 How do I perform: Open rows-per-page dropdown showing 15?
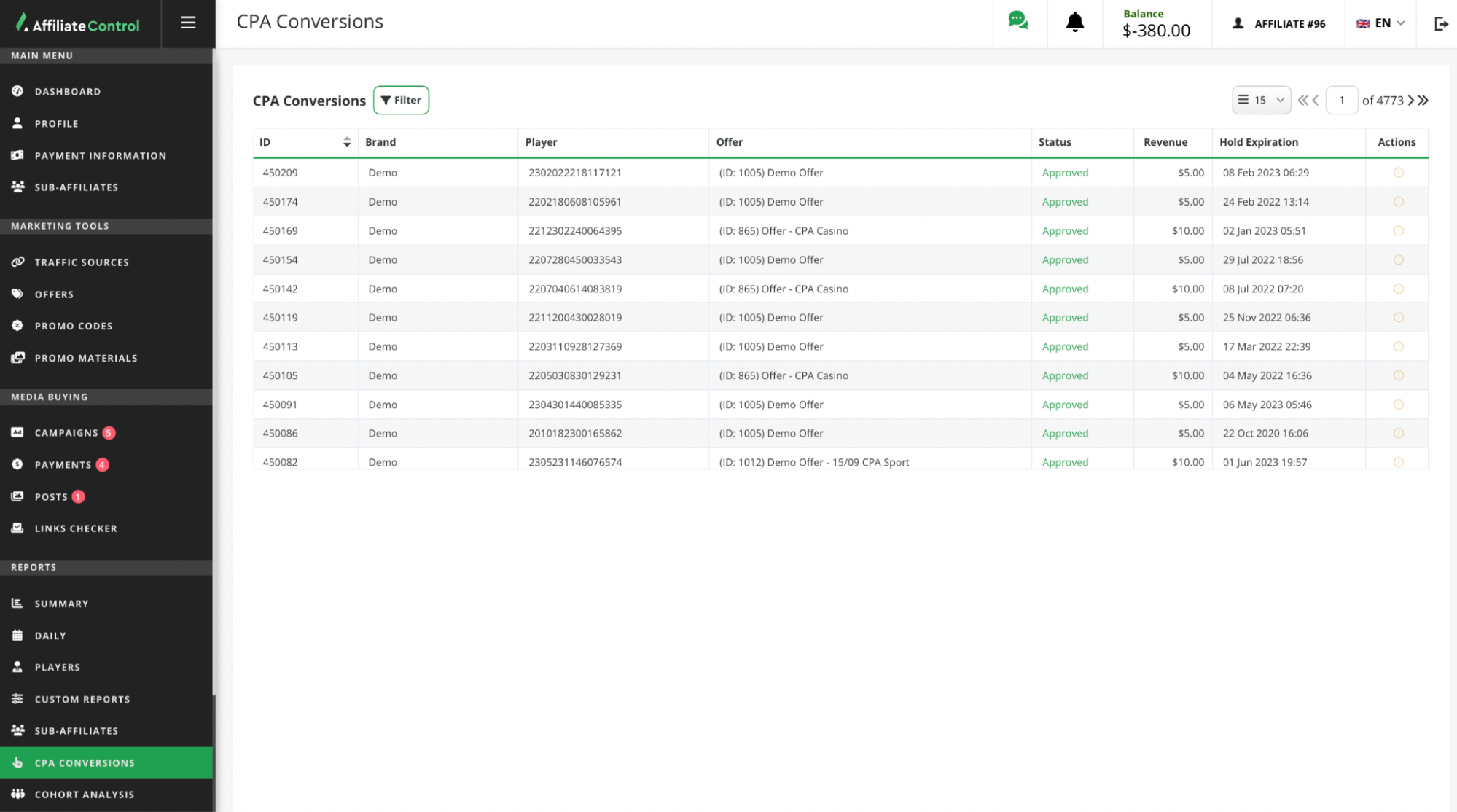coord(1261,101)
